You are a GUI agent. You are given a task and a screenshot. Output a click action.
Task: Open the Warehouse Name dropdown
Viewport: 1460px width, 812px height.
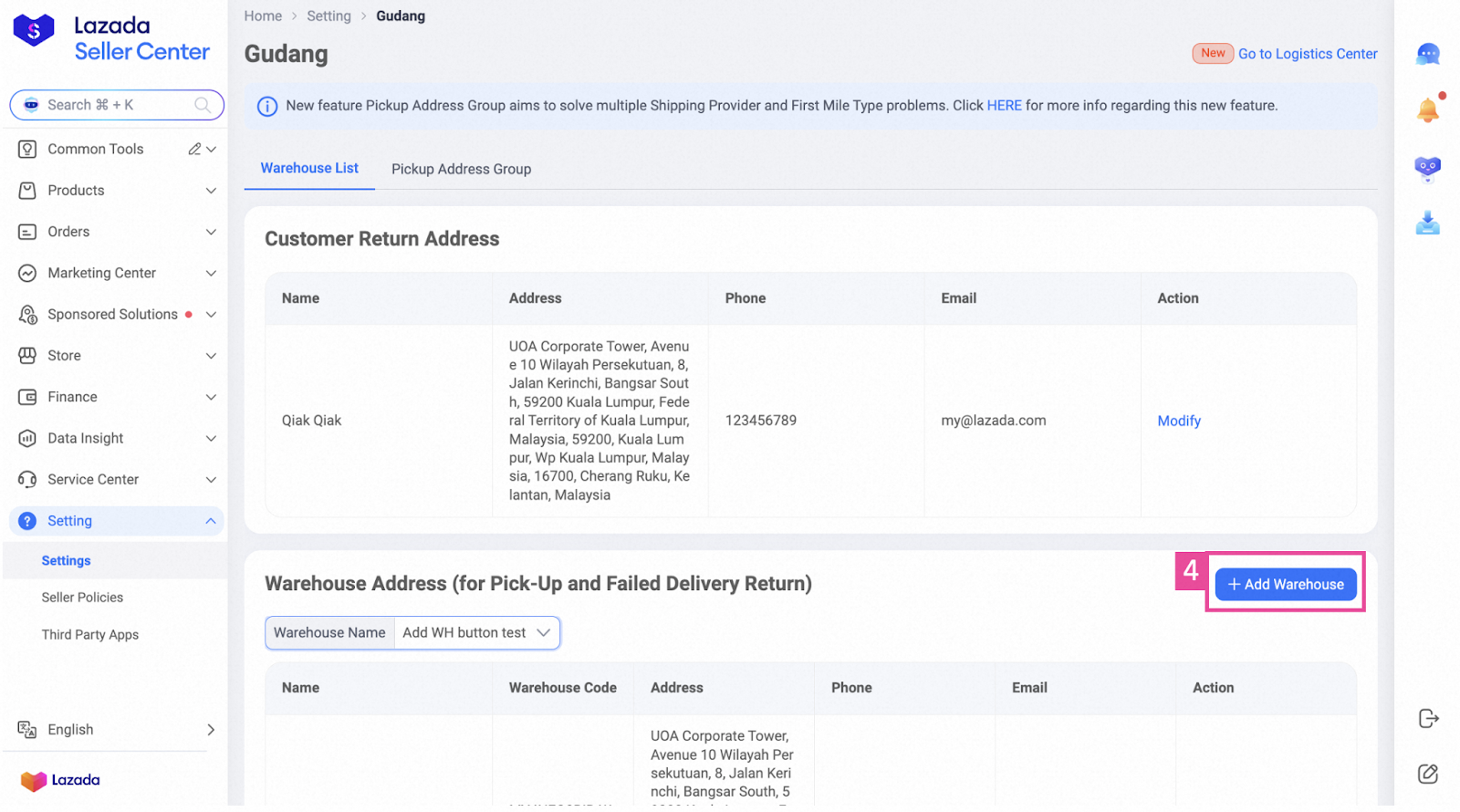[476, 633]
